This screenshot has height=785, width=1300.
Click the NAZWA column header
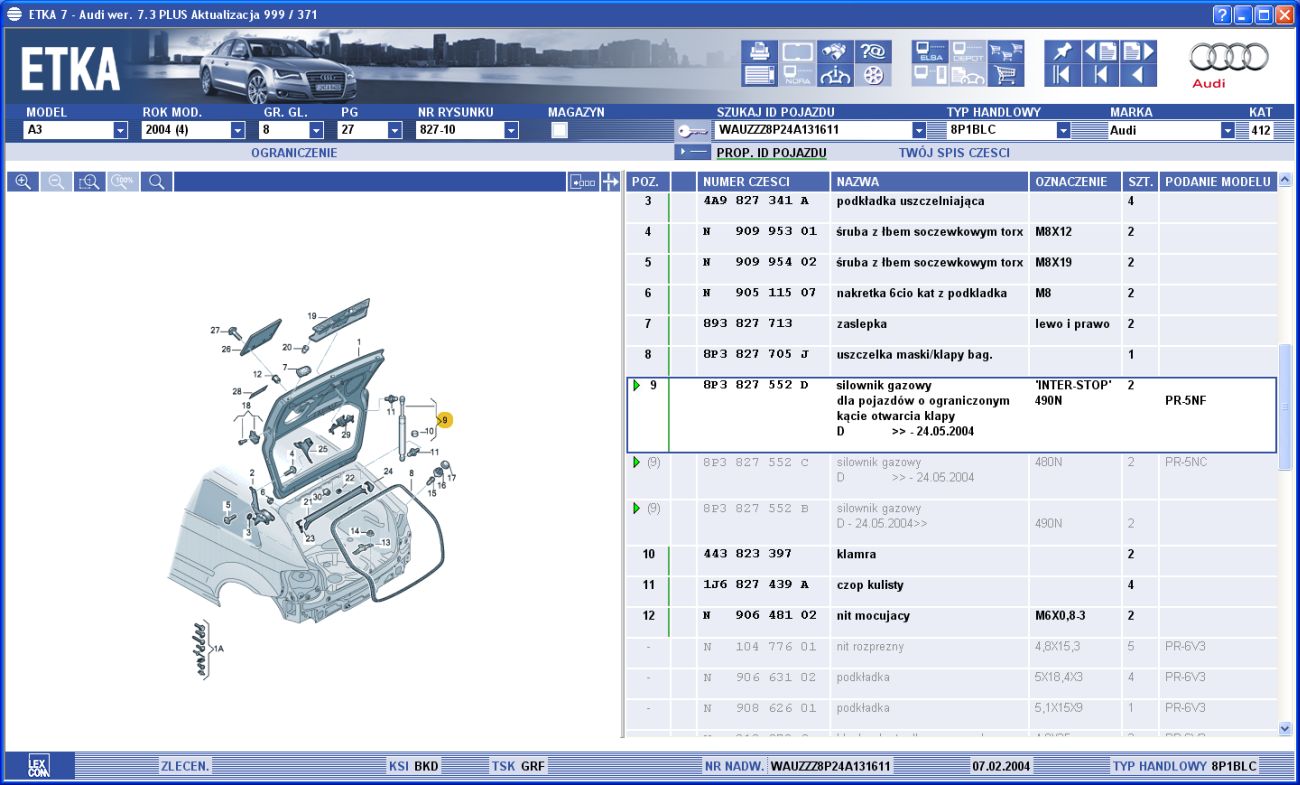click(930, 182)
